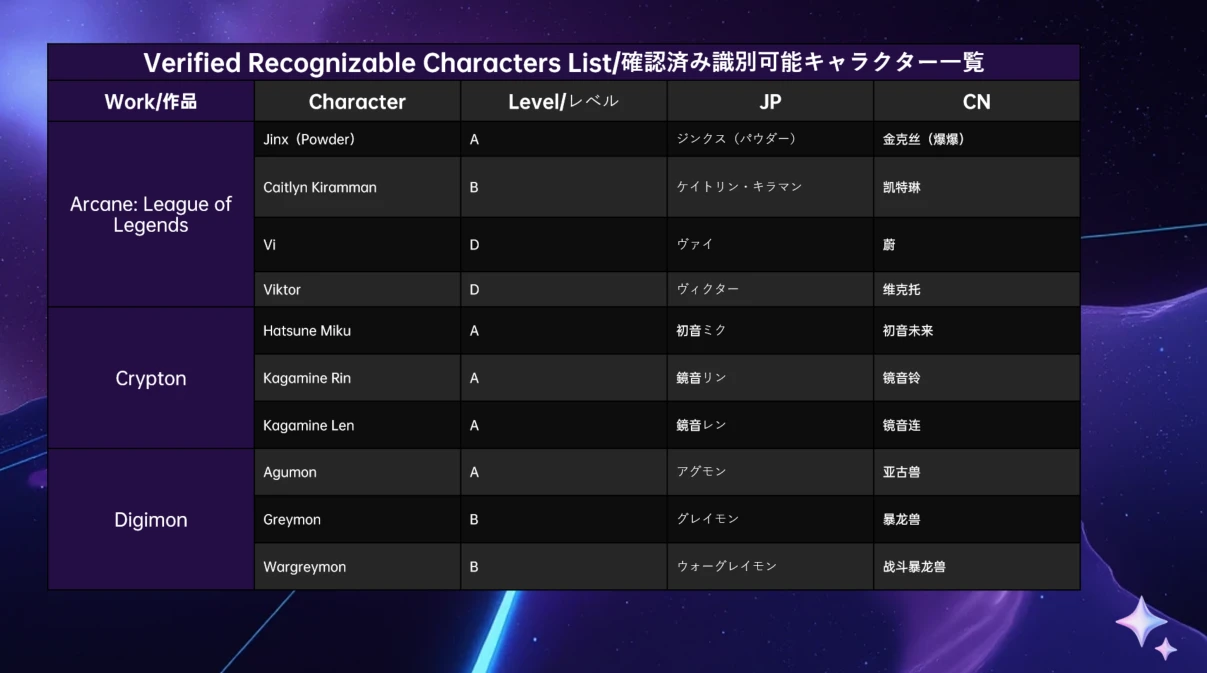Click the Work/作品 column header
Viewport: 1207px width, 673px height.
(150, 102)
